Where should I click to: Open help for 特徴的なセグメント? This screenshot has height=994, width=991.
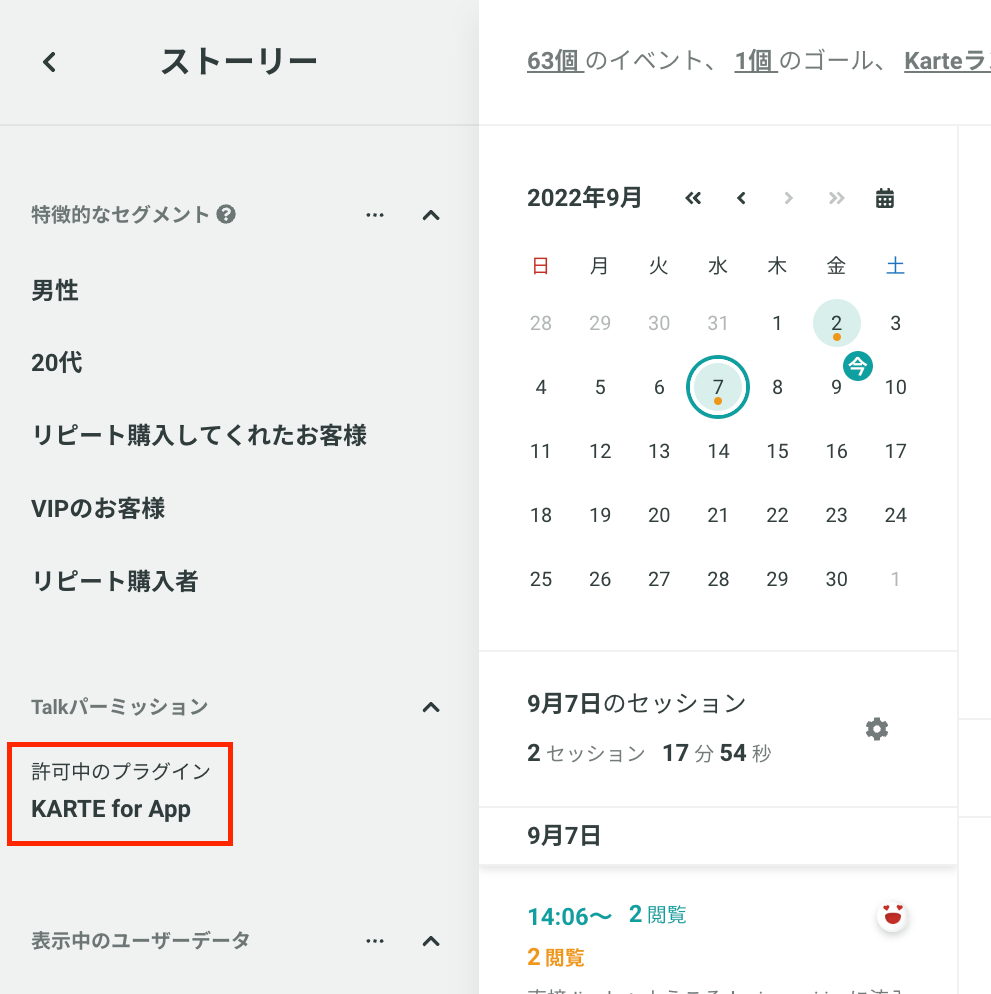tap(226, 214)
